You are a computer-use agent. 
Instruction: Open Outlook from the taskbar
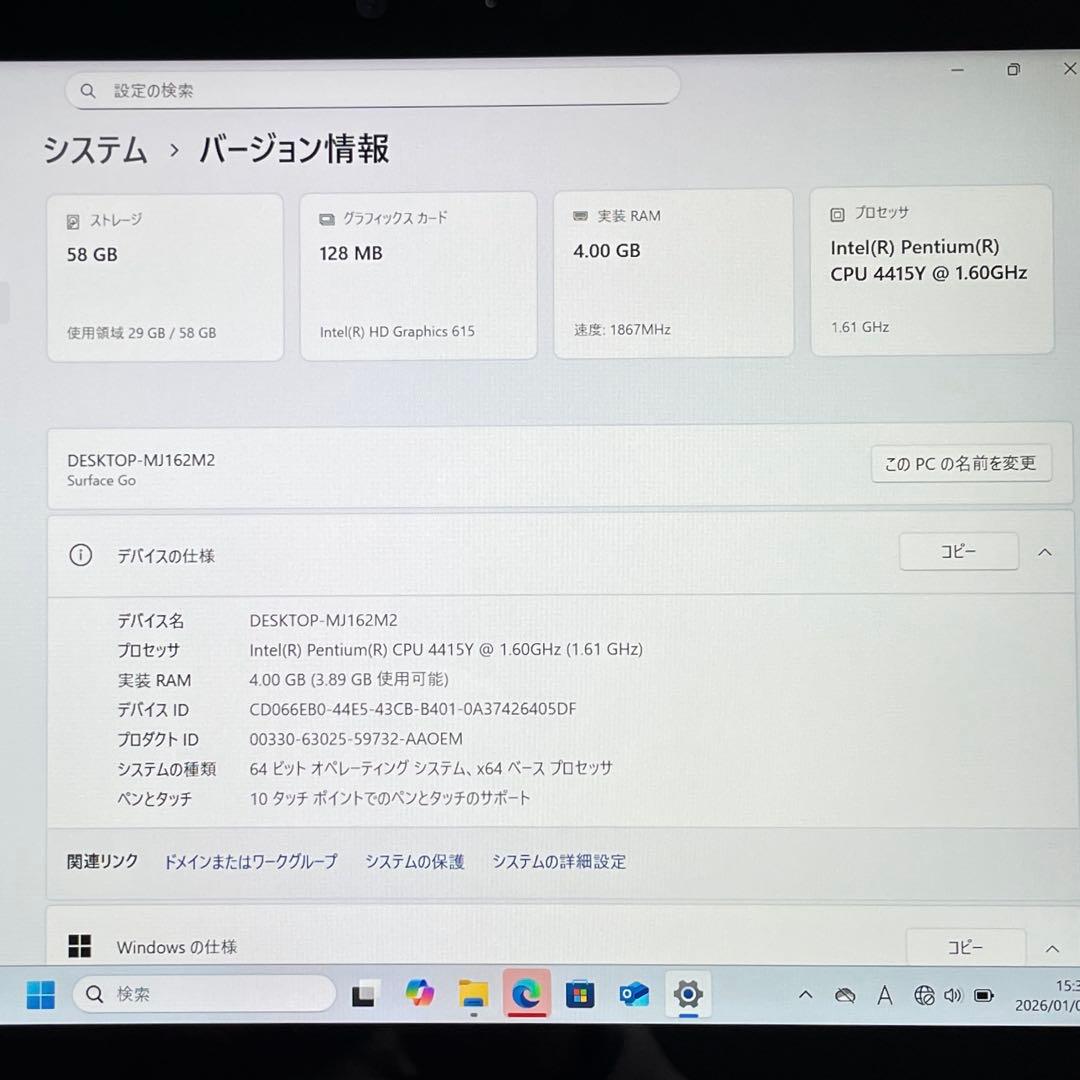tap(634, 994)
